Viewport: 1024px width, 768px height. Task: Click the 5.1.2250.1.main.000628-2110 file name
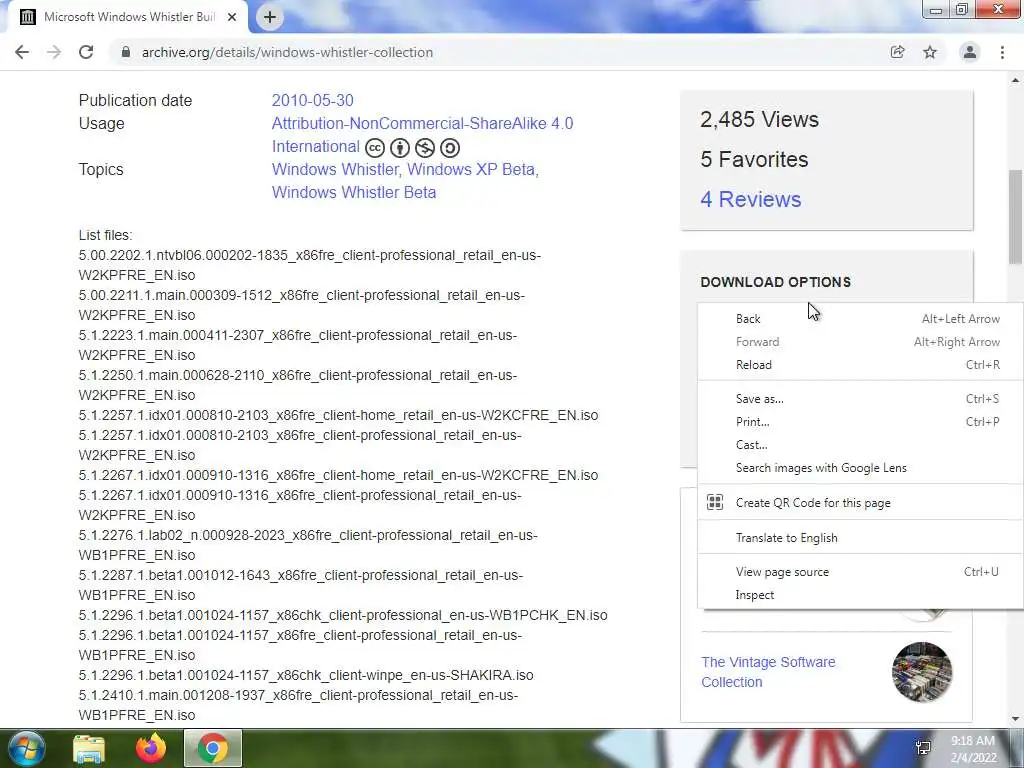pos(298,385)
